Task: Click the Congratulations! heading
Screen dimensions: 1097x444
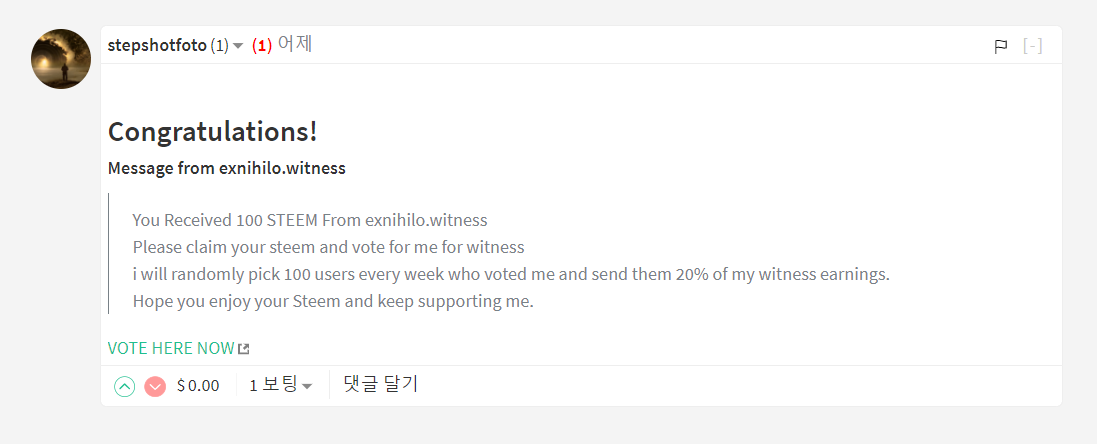Action: coord(212,132)
